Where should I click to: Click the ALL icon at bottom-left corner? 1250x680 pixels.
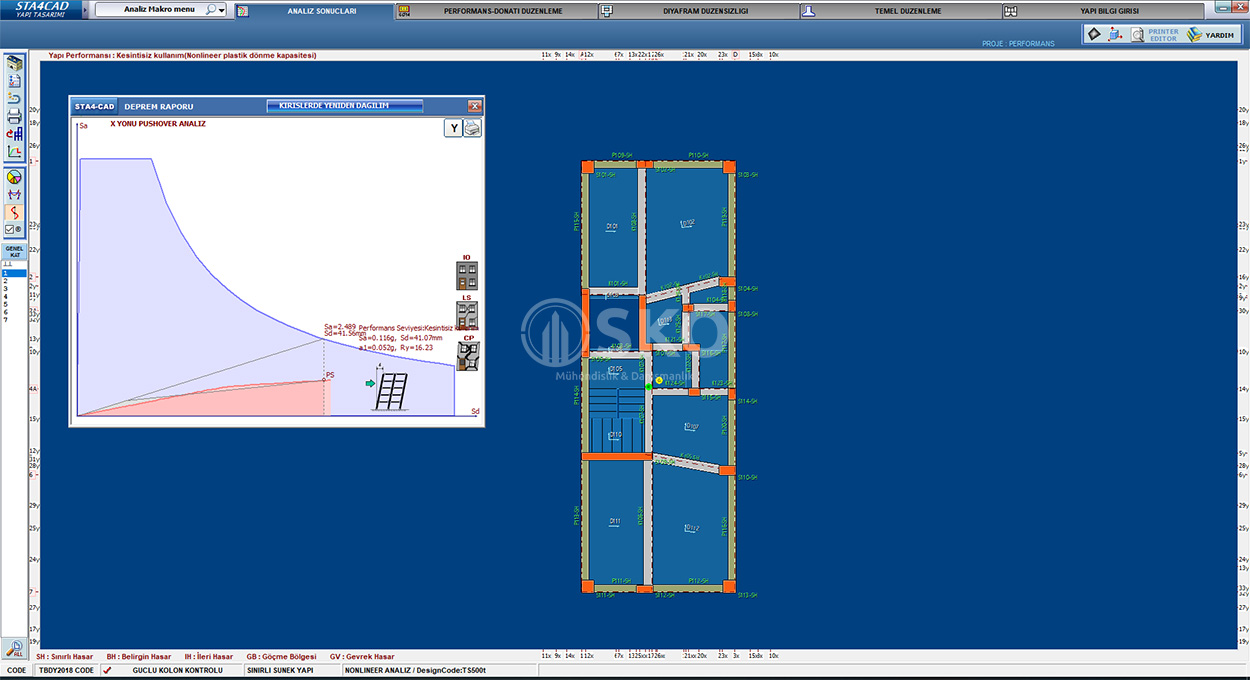click(14, 648)
